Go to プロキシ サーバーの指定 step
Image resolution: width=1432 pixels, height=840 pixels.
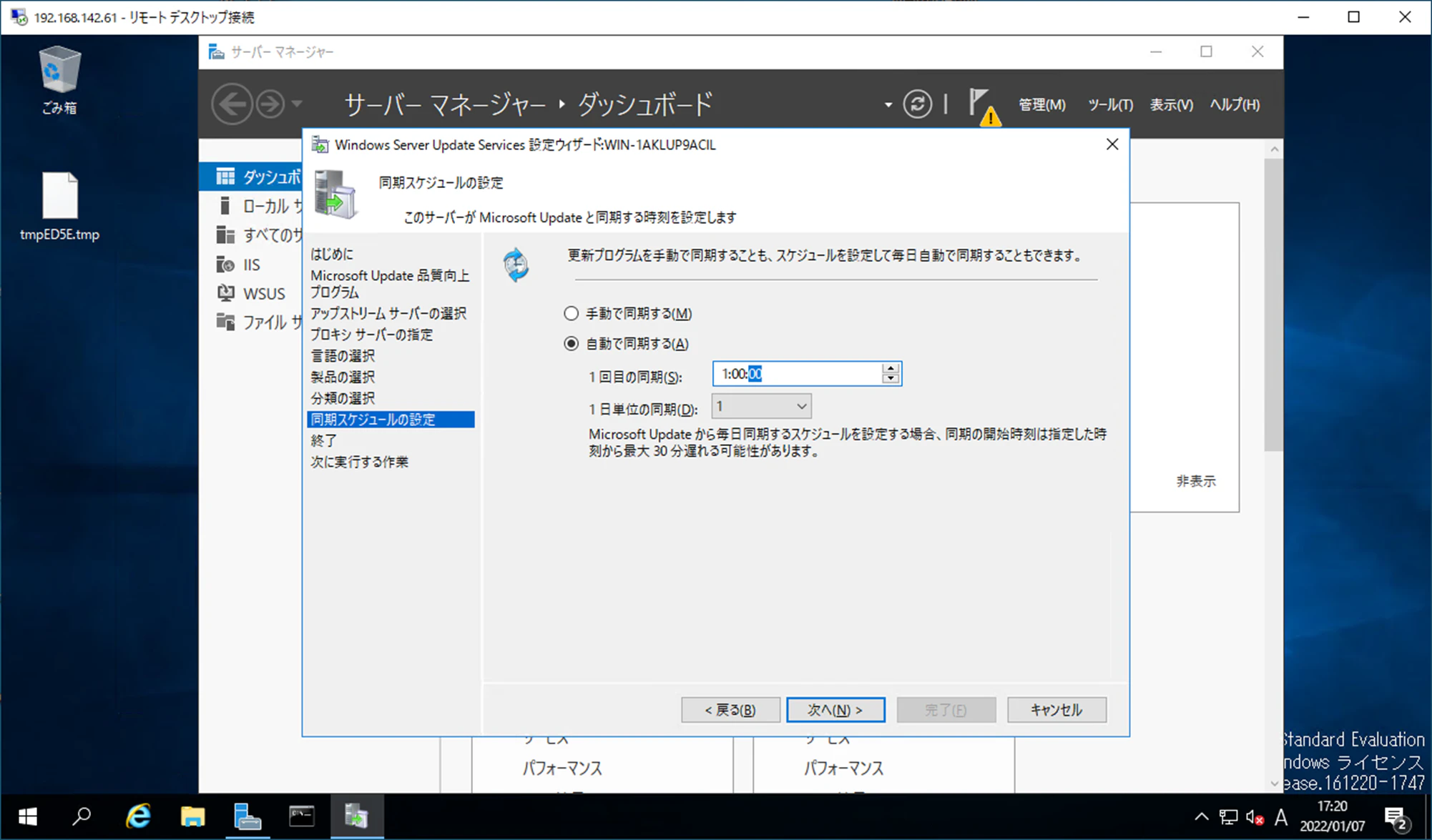371,335
